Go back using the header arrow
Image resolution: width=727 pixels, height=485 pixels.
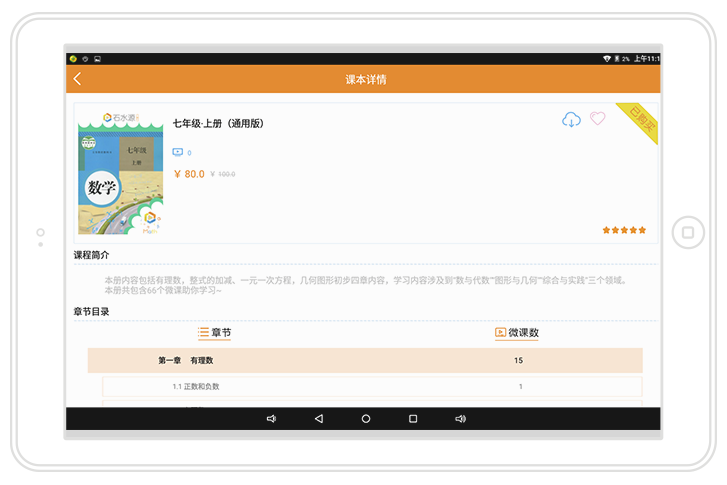pyautogui.click(x=78, y=79)
